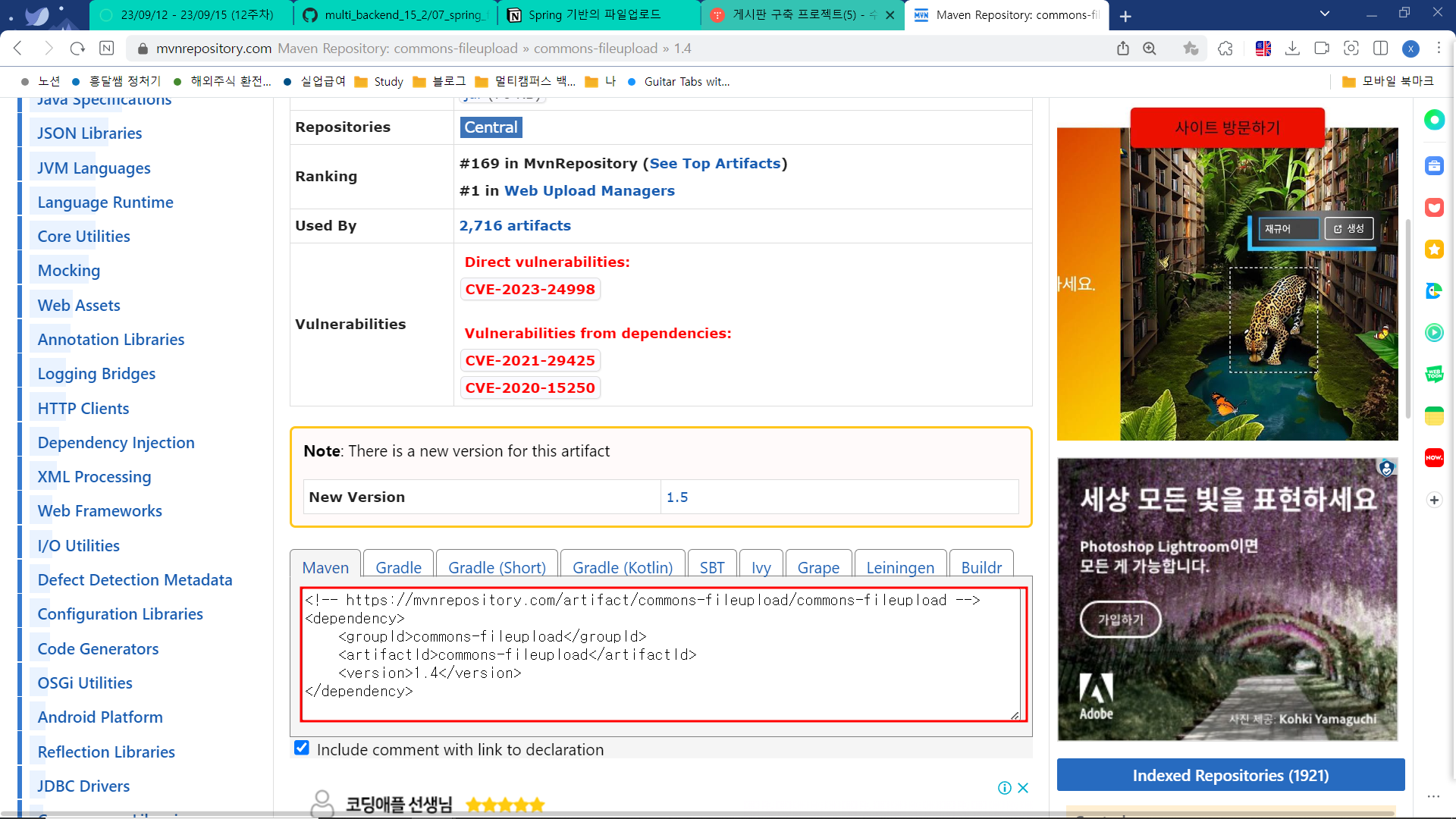The image size is (1456, 819).
Task: Switch to the Gradle (Kotlin) tab
Action: 622,567
